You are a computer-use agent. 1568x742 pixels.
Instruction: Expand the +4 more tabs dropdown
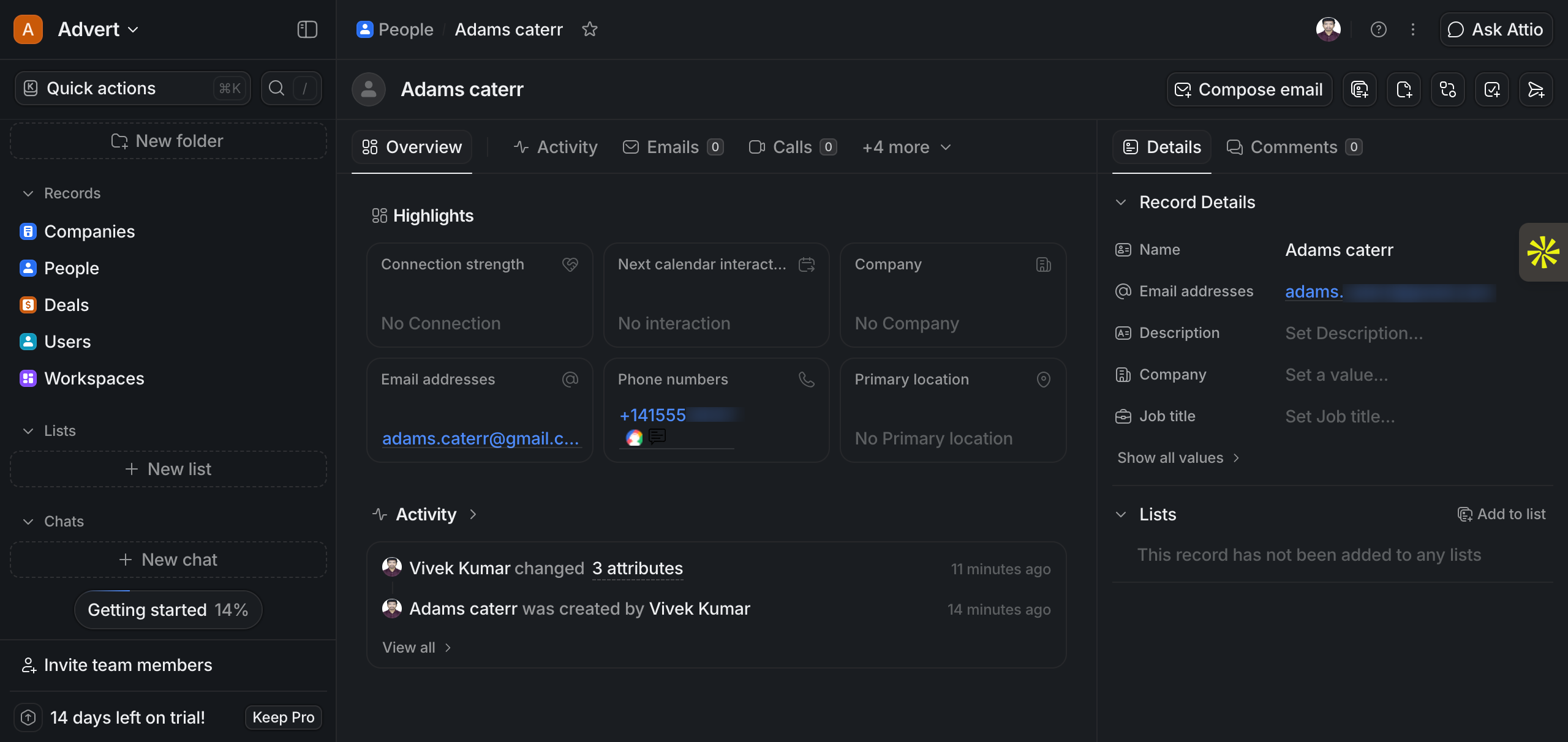pos(905,147)
